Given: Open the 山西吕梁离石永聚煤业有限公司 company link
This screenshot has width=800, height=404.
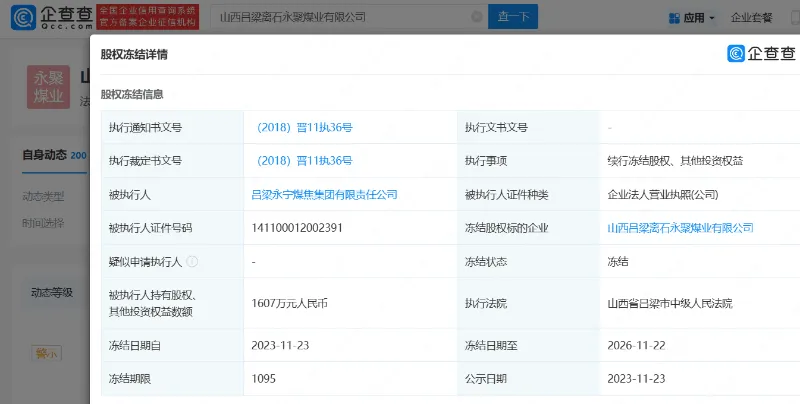Looking at the screenshot, I should coord(680,228).
